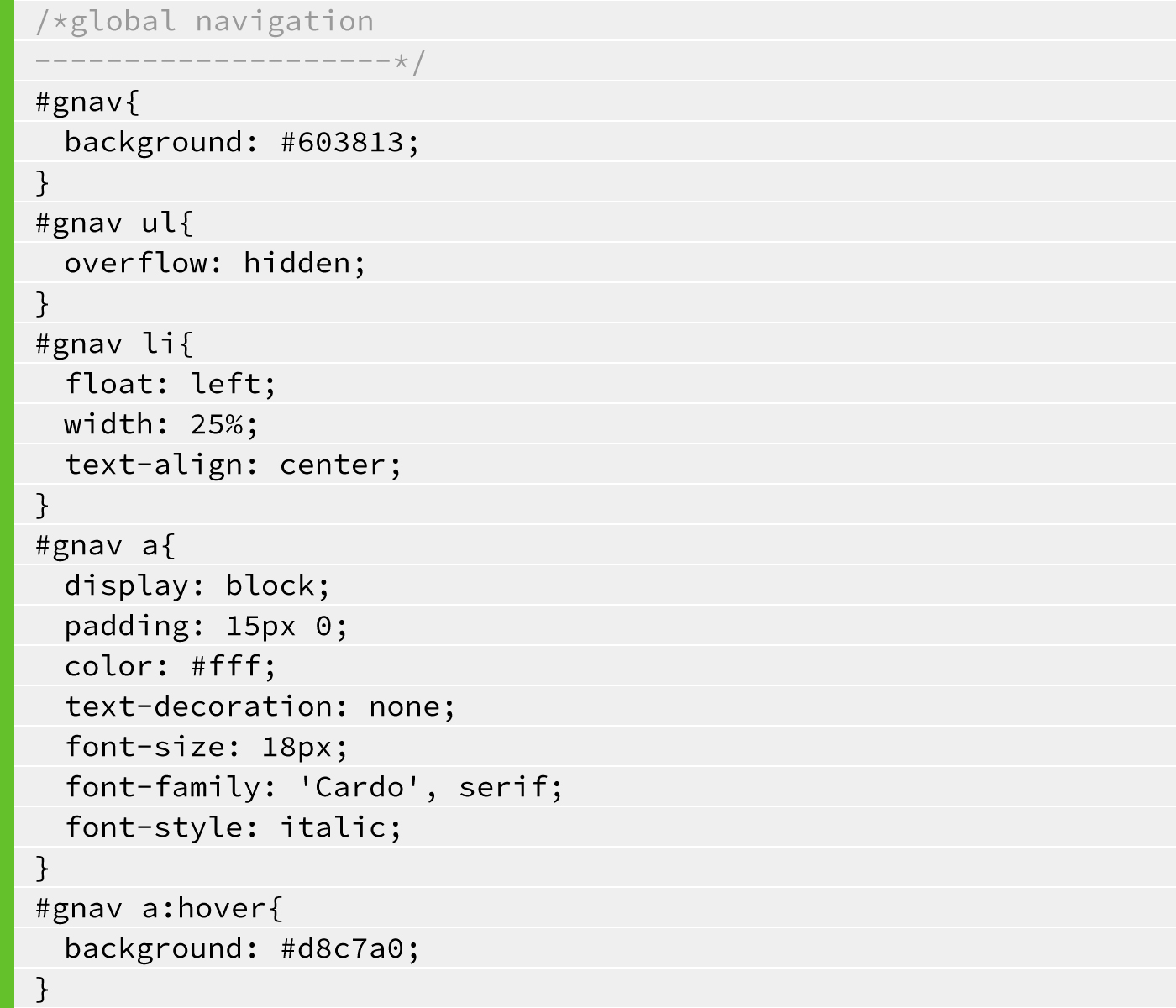Click the "#gnav ul{" selector
This screenshot has height=1008, width=1176.
tap(114, 223)
